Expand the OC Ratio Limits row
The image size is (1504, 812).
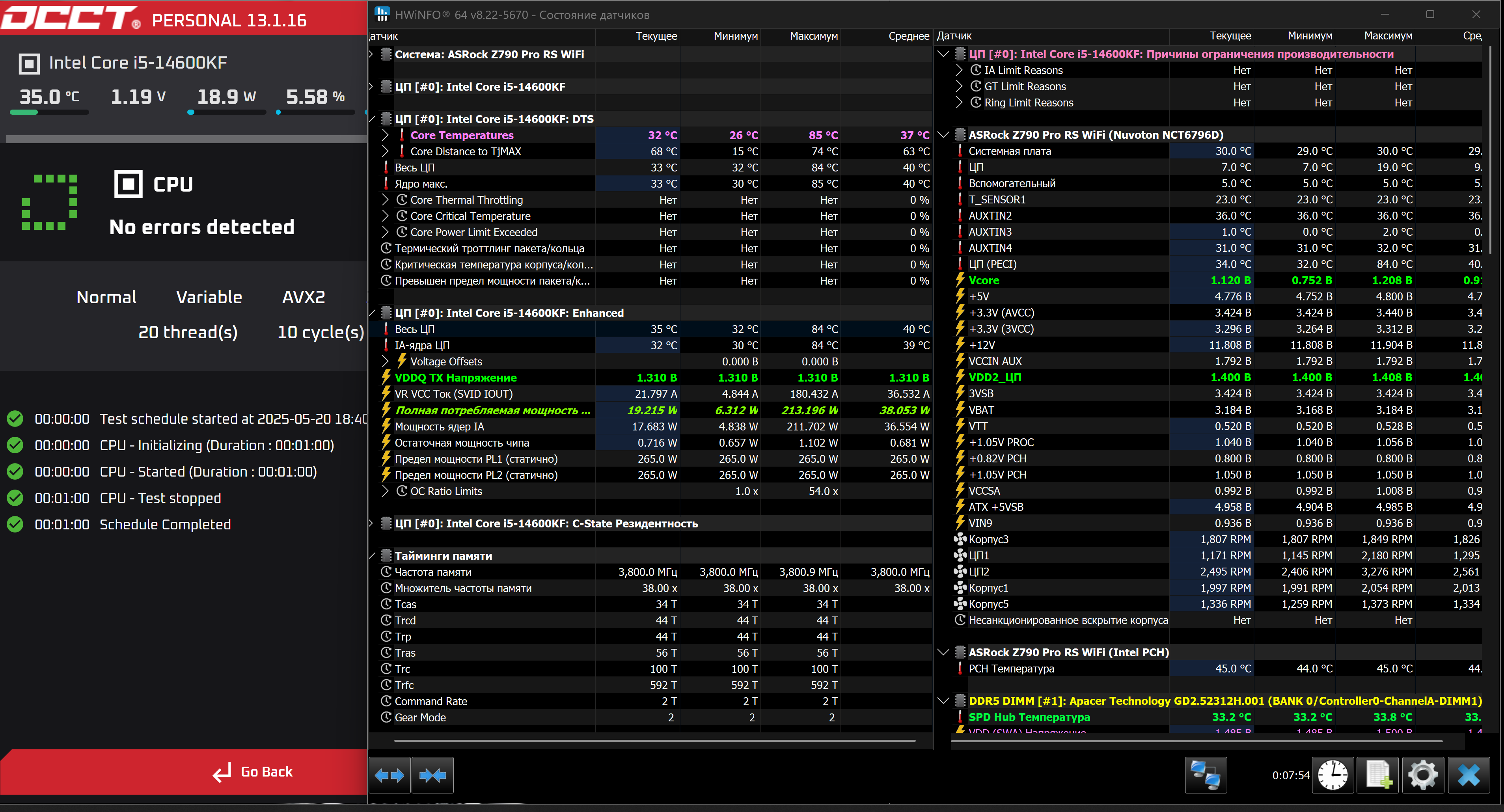coord(385,491)
